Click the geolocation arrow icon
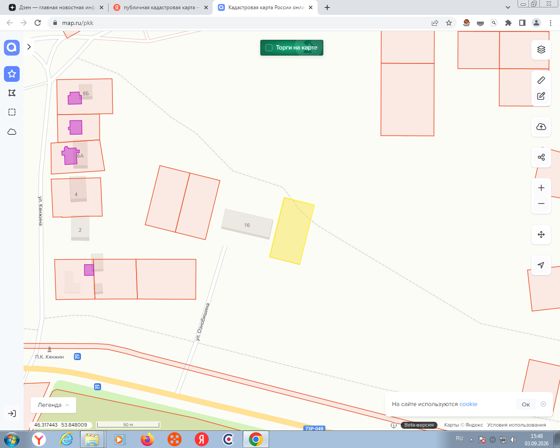Viewport: 560px width, 448px height. pyautogui.click(x=541, y=265)
